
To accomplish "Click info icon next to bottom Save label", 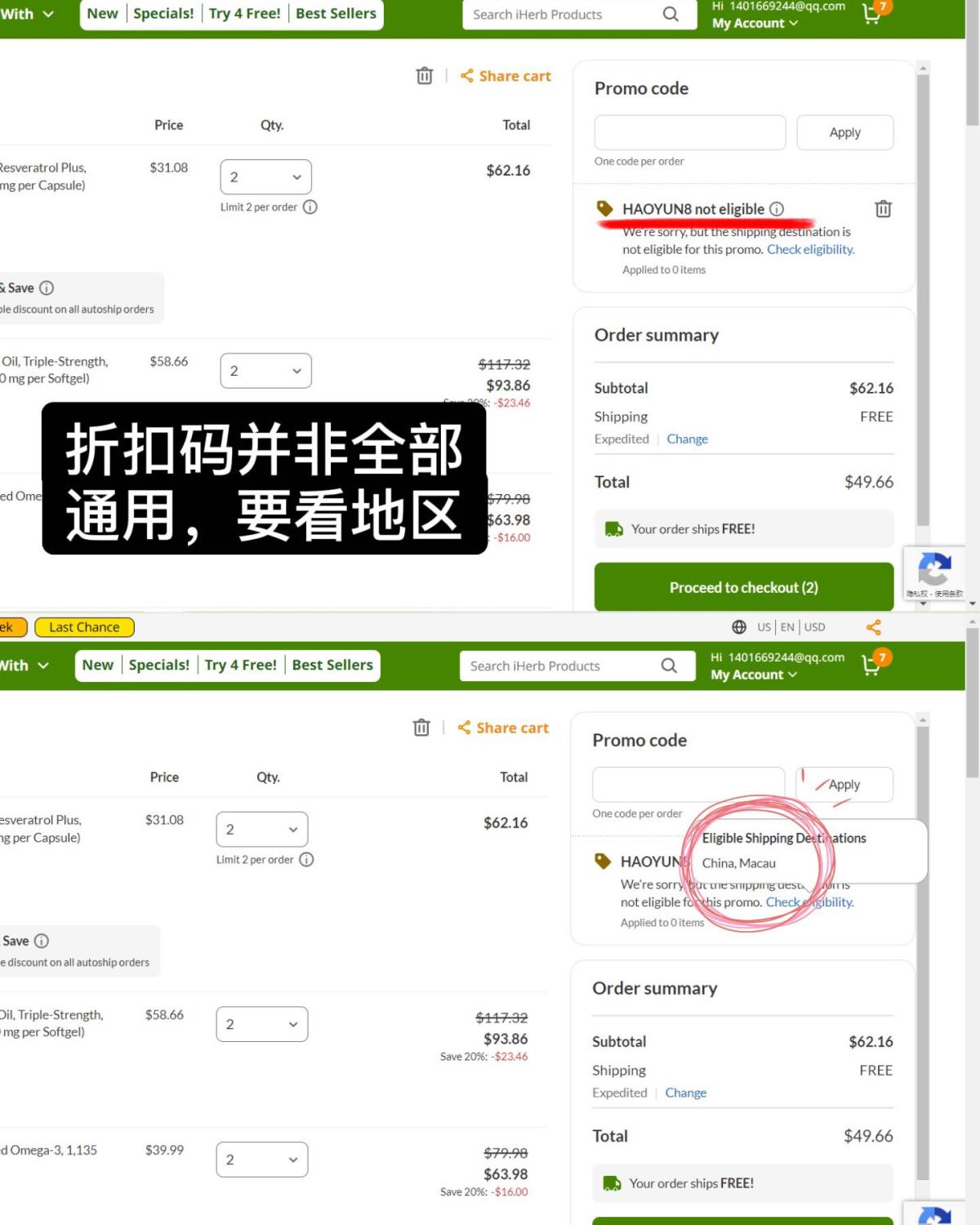I will pos(42,941).
